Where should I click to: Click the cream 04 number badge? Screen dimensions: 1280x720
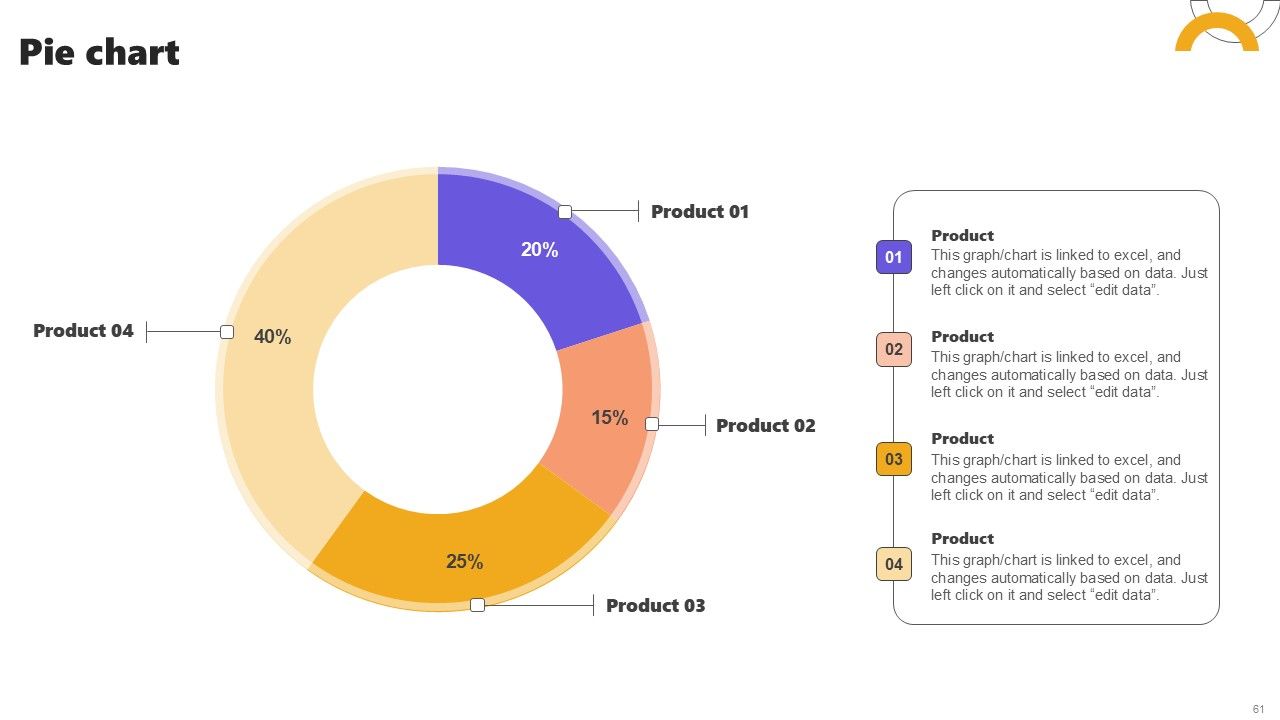point(894,564)
